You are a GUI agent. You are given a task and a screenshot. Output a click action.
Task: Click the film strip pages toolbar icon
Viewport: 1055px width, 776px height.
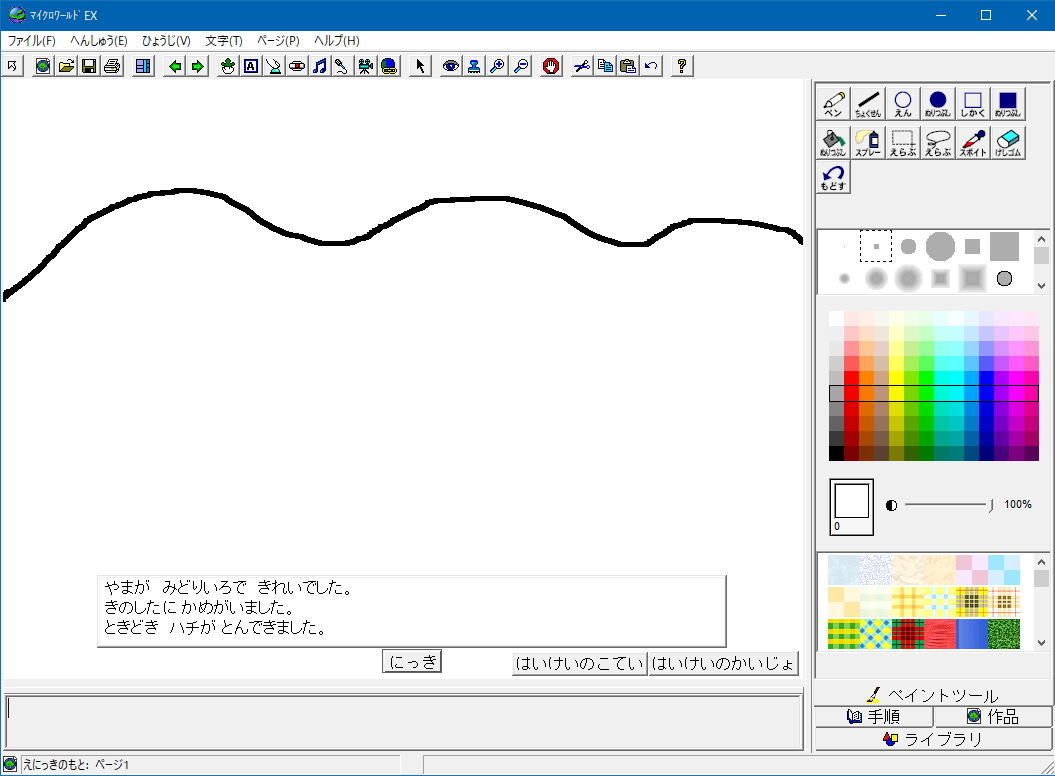143,66
